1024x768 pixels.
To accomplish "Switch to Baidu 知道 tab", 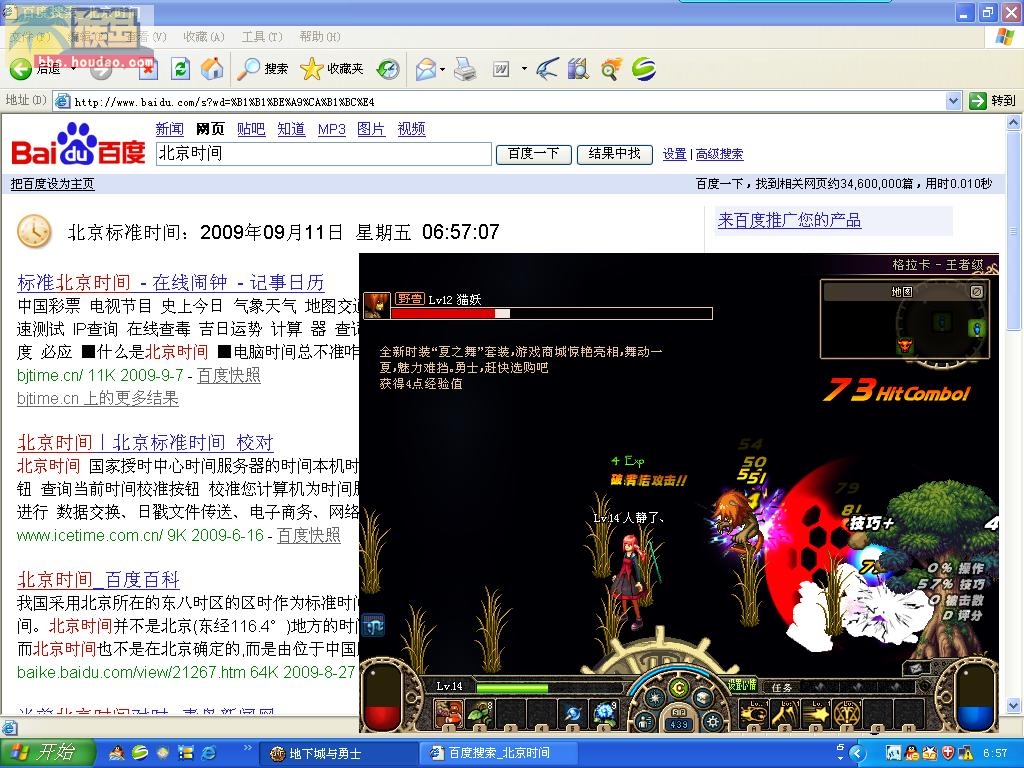I will (291, 129).
